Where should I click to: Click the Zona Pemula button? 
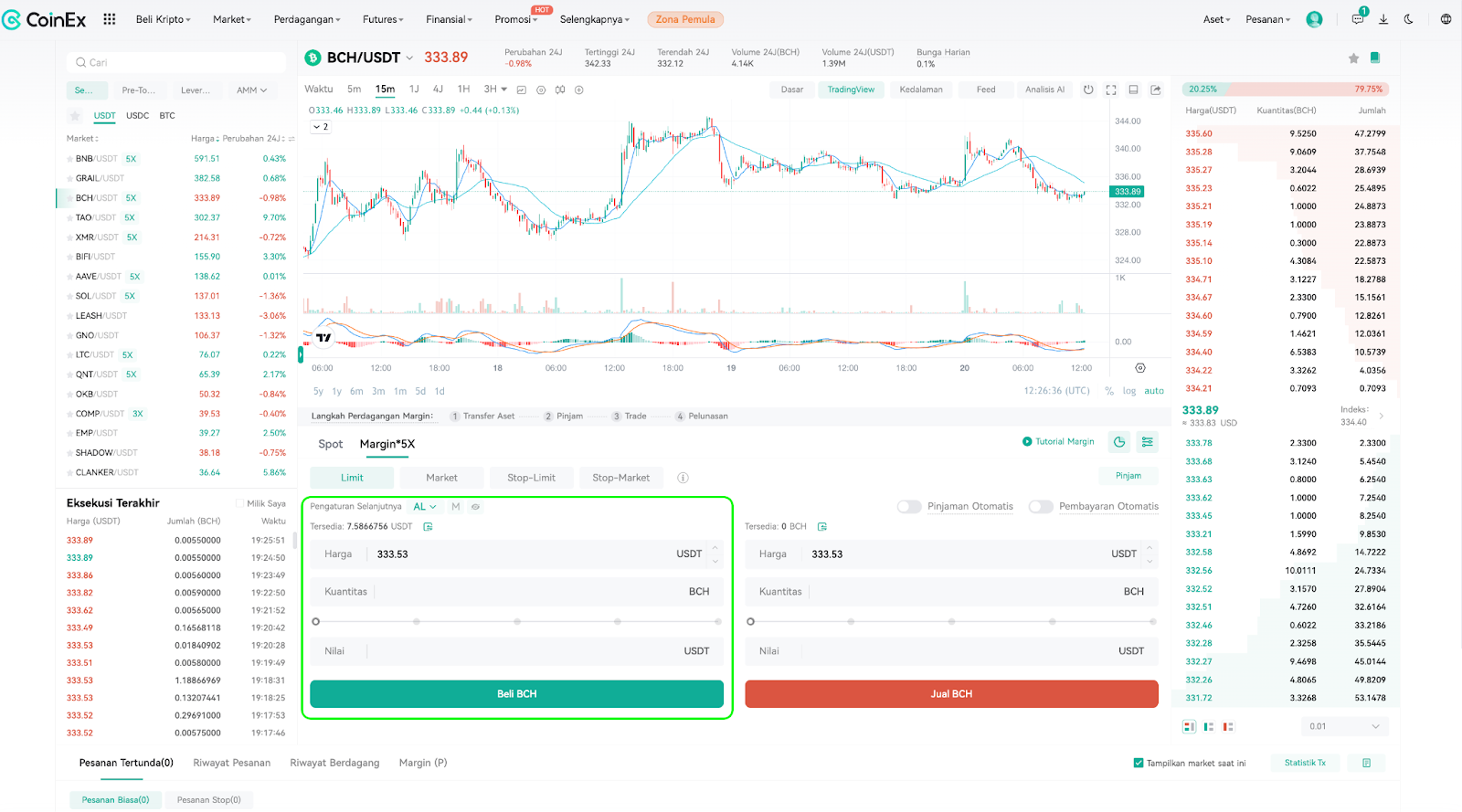tap(685, 19)
